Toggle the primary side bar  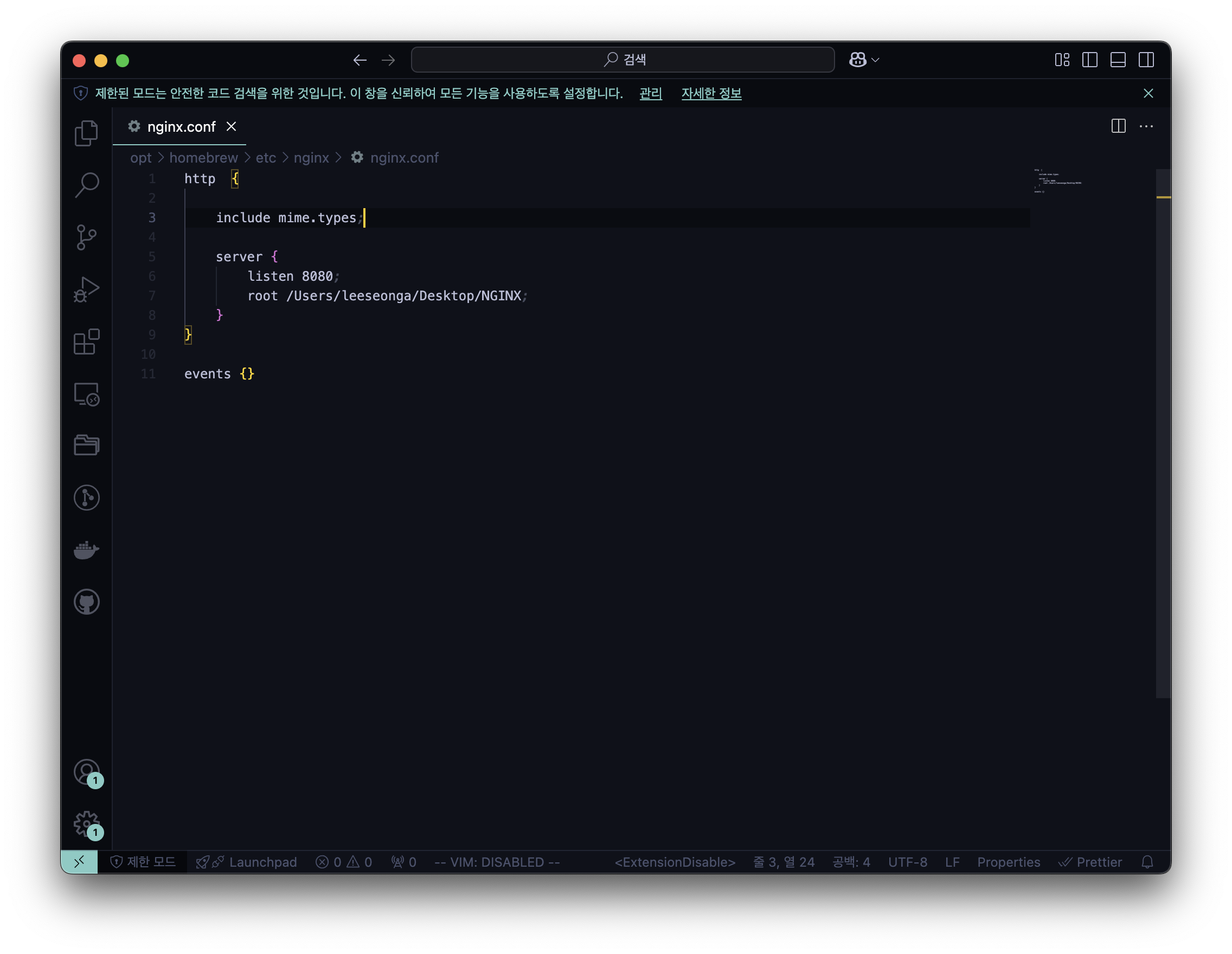(1089, 60)
